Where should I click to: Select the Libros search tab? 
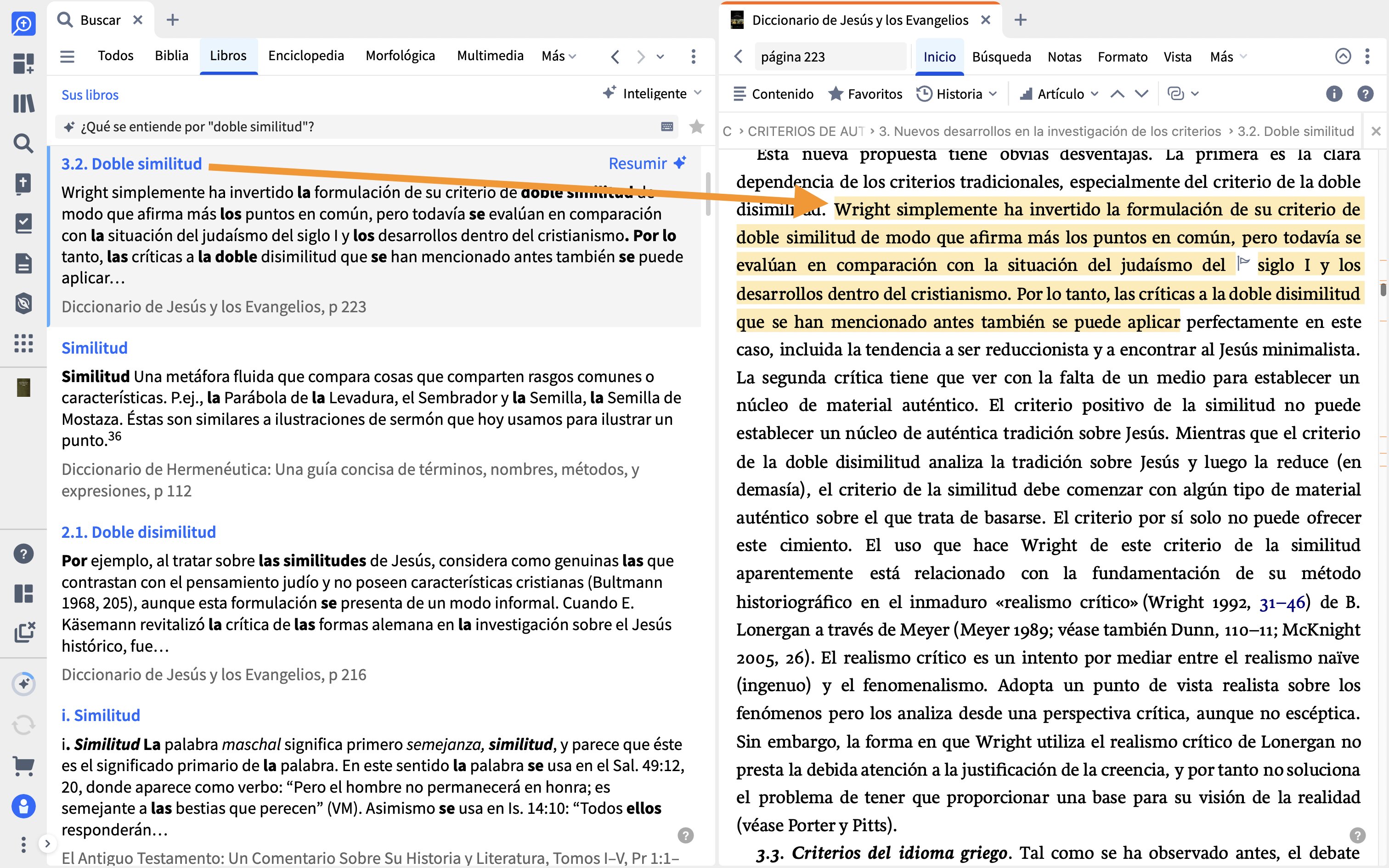(228, 56)
